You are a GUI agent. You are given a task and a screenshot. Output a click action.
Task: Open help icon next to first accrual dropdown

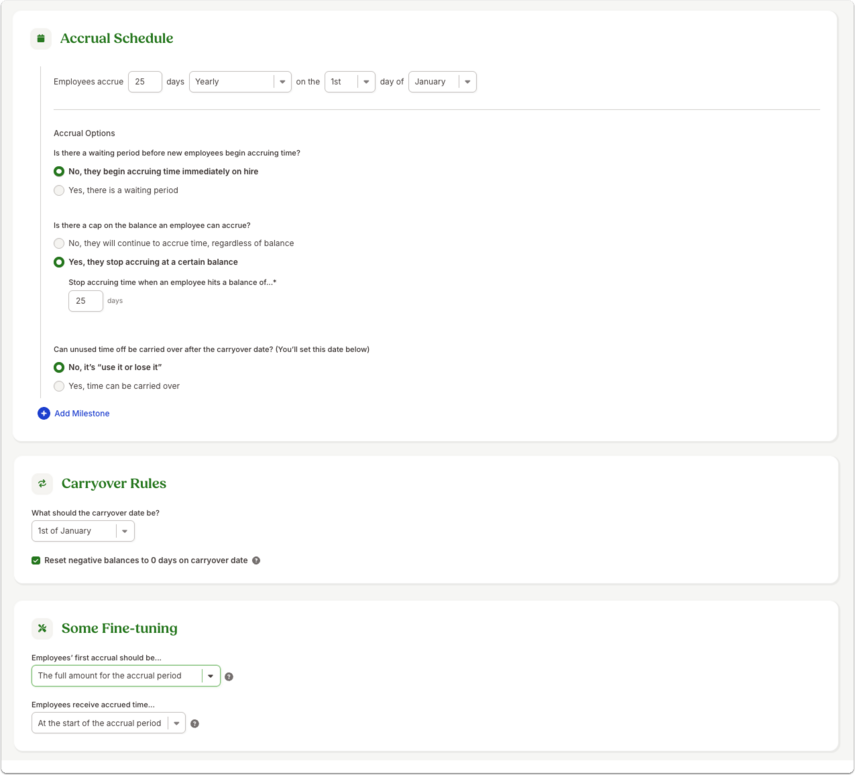point(229,677)
